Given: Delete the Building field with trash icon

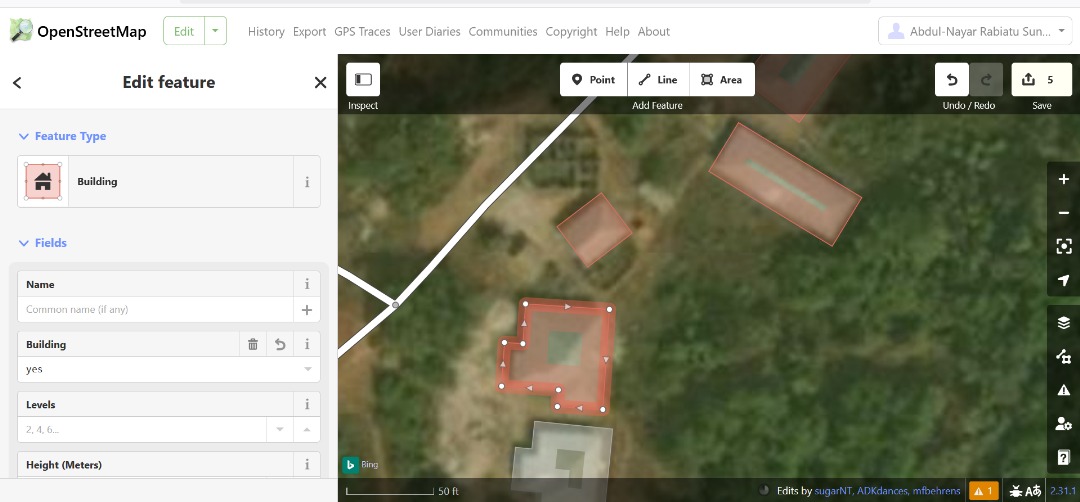Looking at the screenshot, I should click(x=253, y=344).
